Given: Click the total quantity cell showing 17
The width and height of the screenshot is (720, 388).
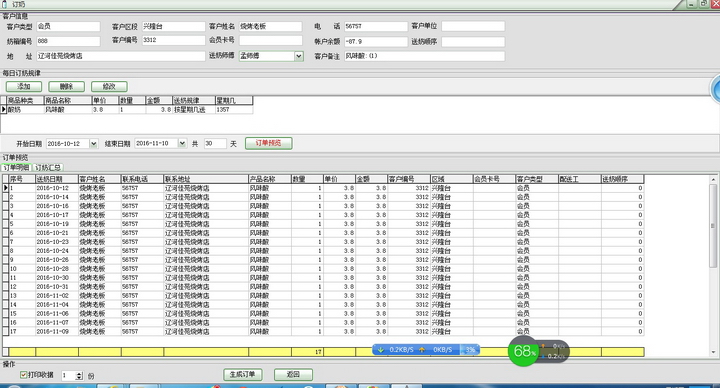Looking at the screenshot, I should (307, 352).
